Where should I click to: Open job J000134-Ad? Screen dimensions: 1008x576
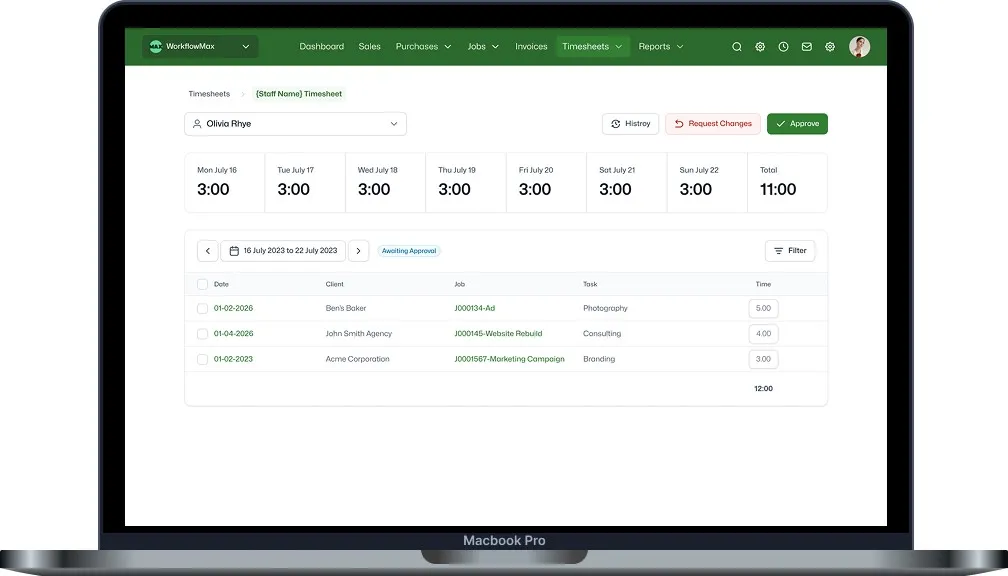click(x=474, y=309)
